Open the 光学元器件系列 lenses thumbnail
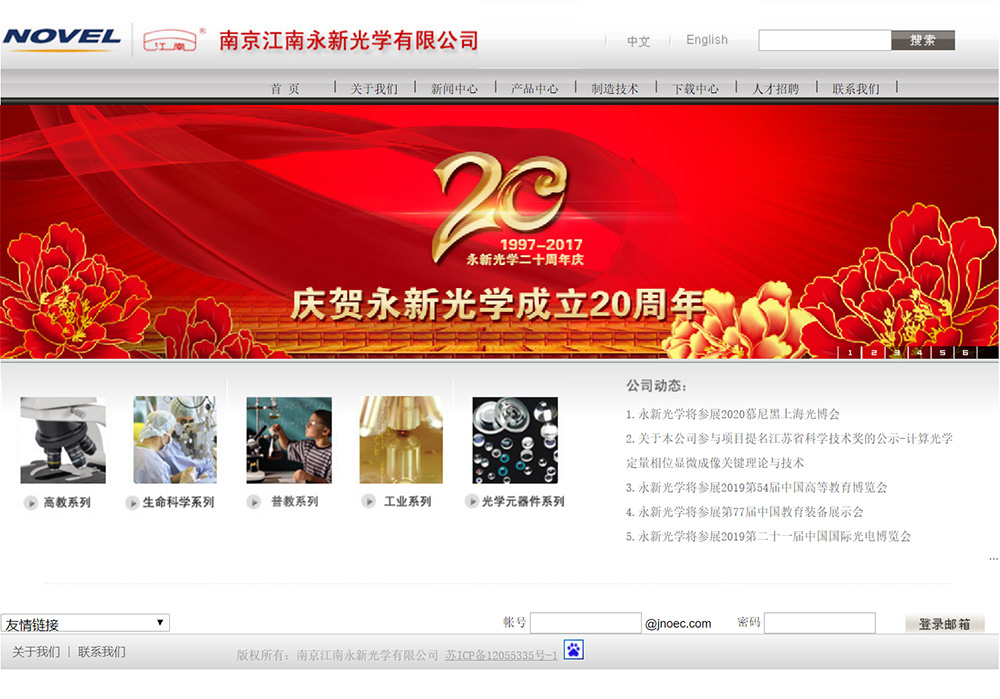Screen dimensions: 1000x699 point(515,440)
